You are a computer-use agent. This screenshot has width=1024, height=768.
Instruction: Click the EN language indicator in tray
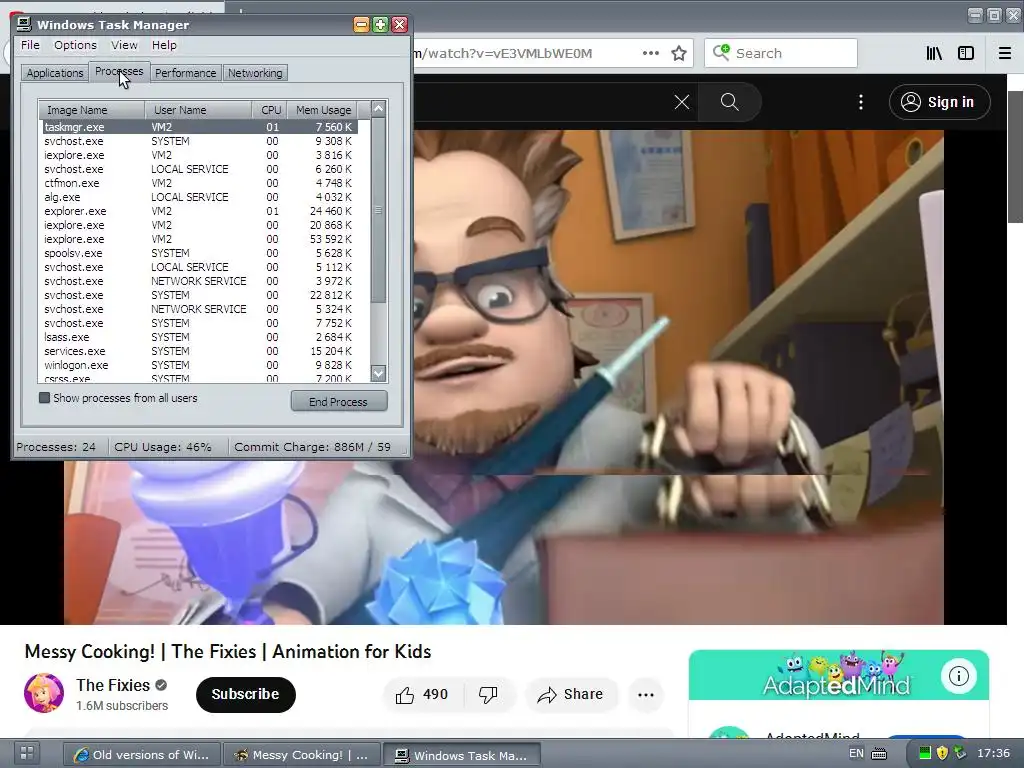click(856, 754)
